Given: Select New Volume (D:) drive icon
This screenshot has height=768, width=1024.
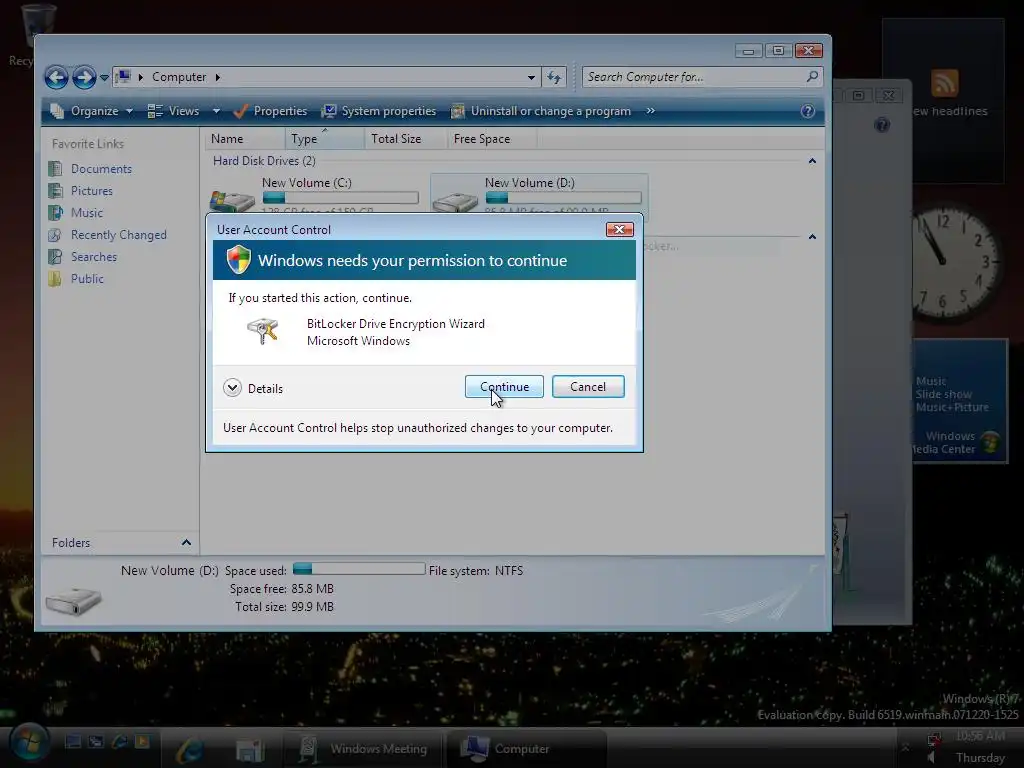Looking at the screenshot, I should tap(455, 201).
